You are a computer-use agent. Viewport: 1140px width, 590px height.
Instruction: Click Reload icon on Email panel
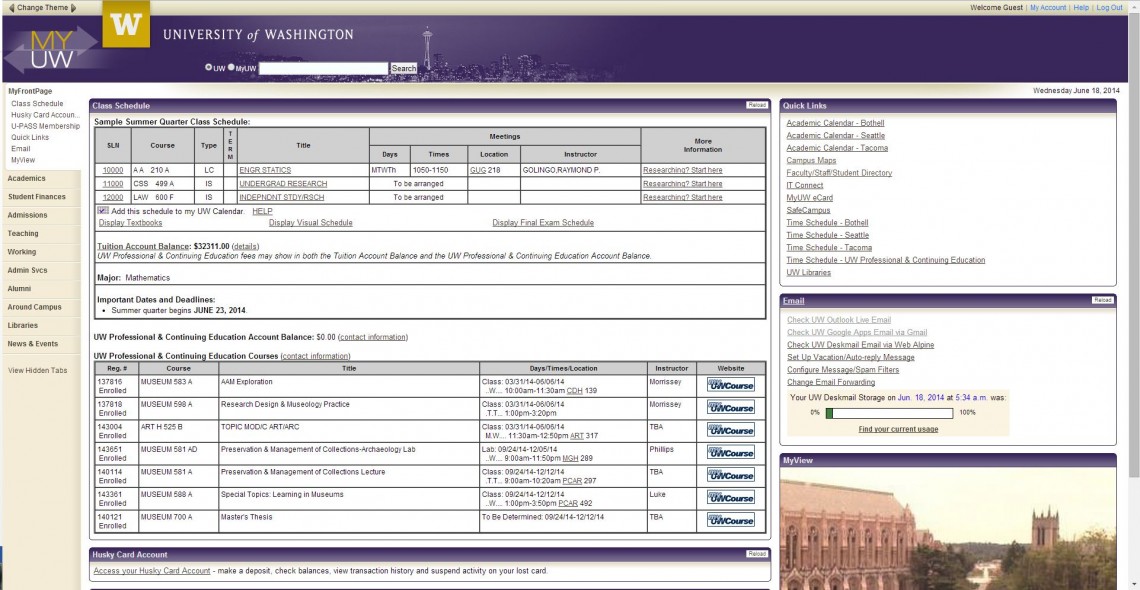pyautogui.click(x=1102, y=300)
